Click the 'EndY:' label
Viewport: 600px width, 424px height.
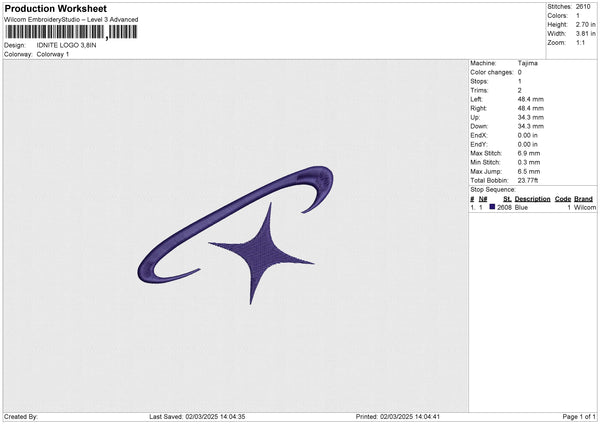[479, 144]
